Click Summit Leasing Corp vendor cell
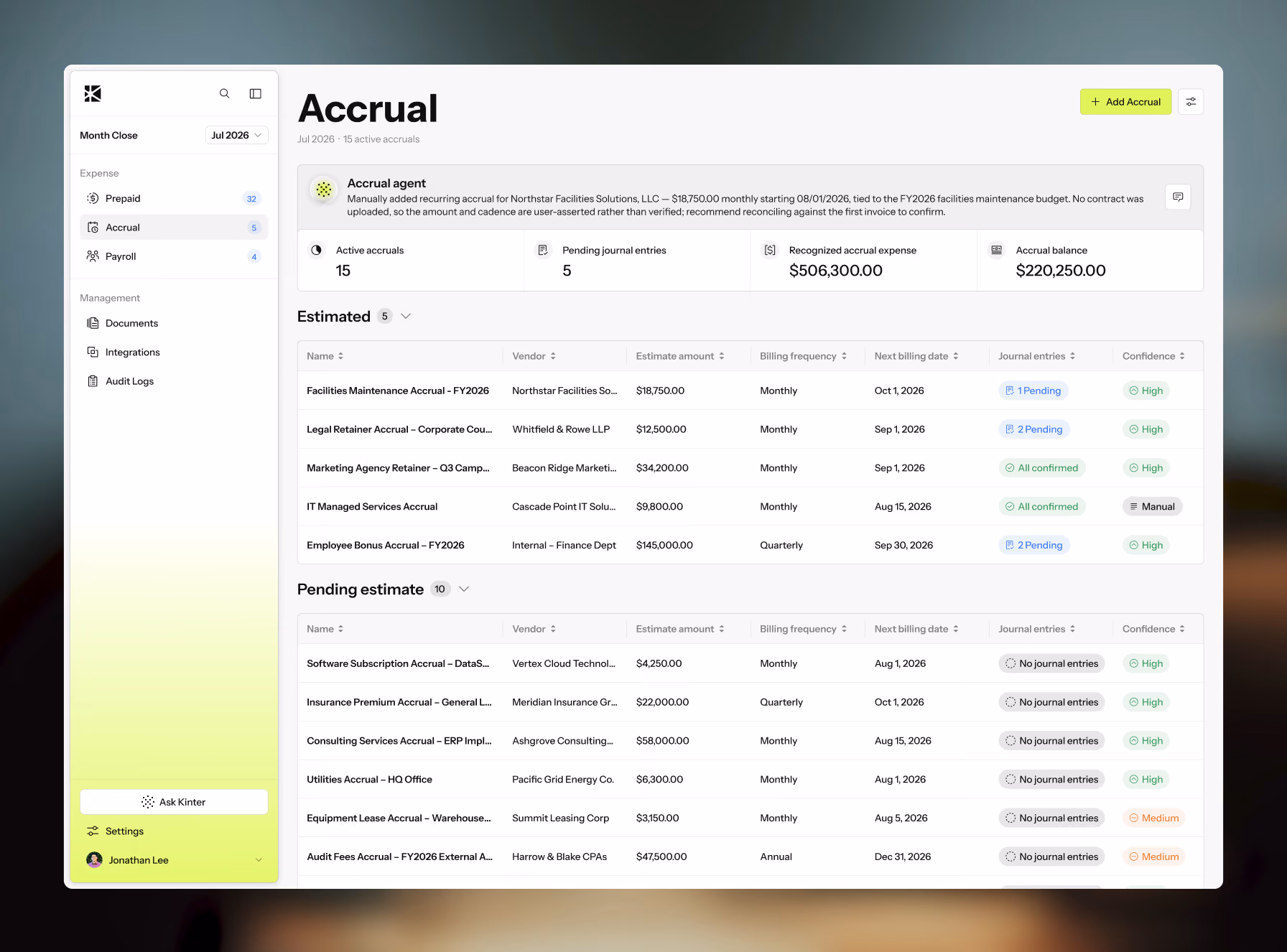Screen dimensions: 1287x952 coord(560,818)
